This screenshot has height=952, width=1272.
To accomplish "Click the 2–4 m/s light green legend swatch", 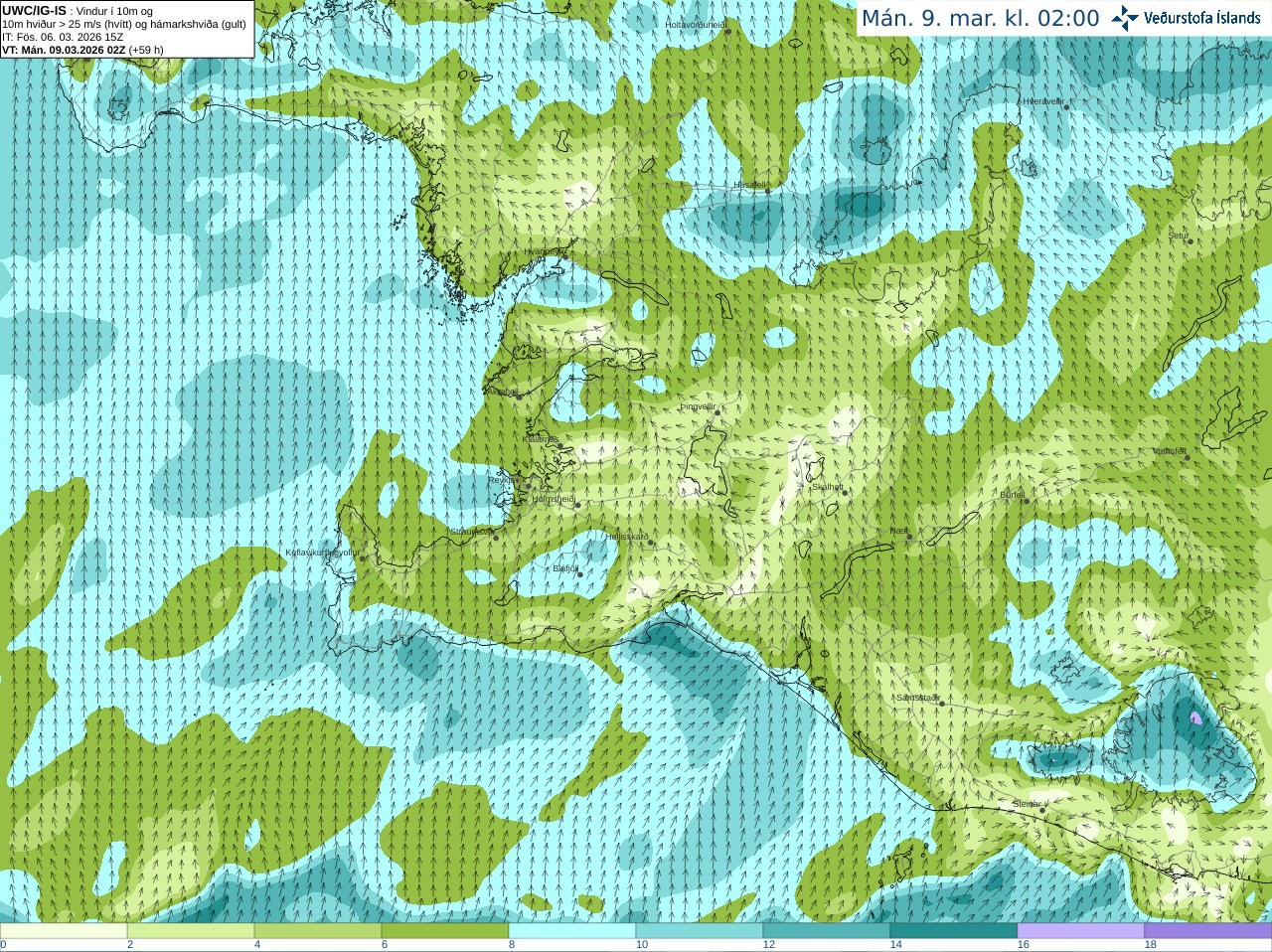I will [191, 931].
